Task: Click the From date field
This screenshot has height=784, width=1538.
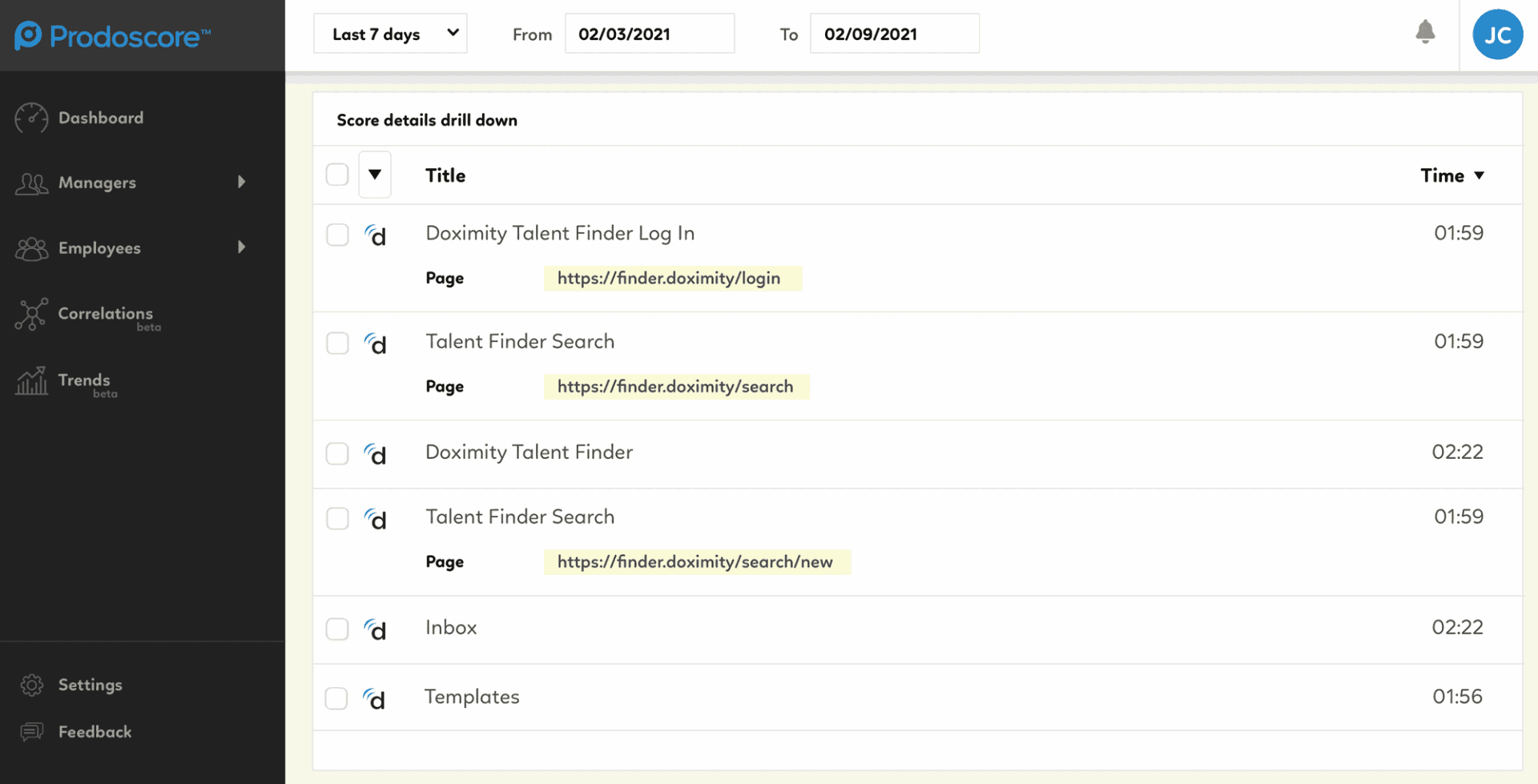Action: (650, 34)
